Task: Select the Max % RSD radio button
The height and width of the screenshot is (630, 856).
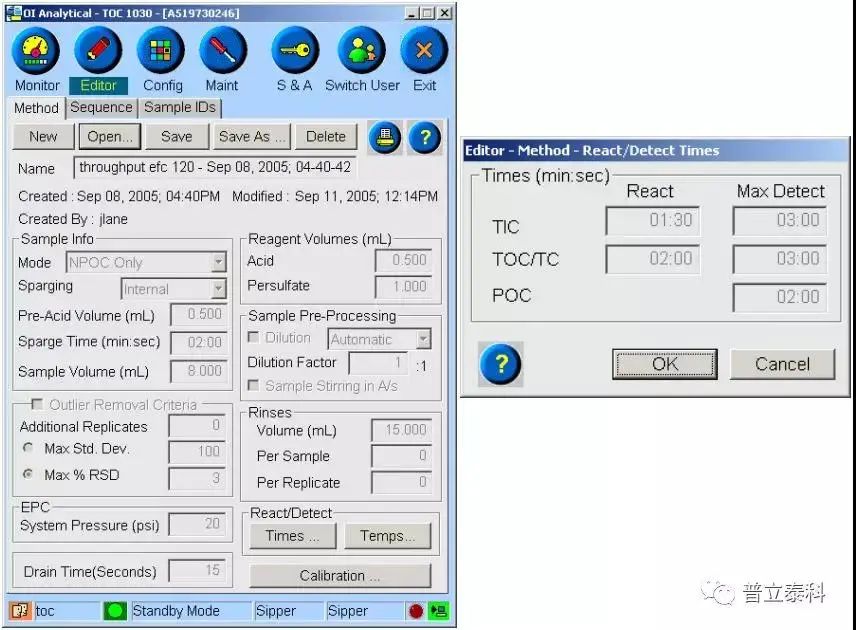Action: [x=28, y=473]
